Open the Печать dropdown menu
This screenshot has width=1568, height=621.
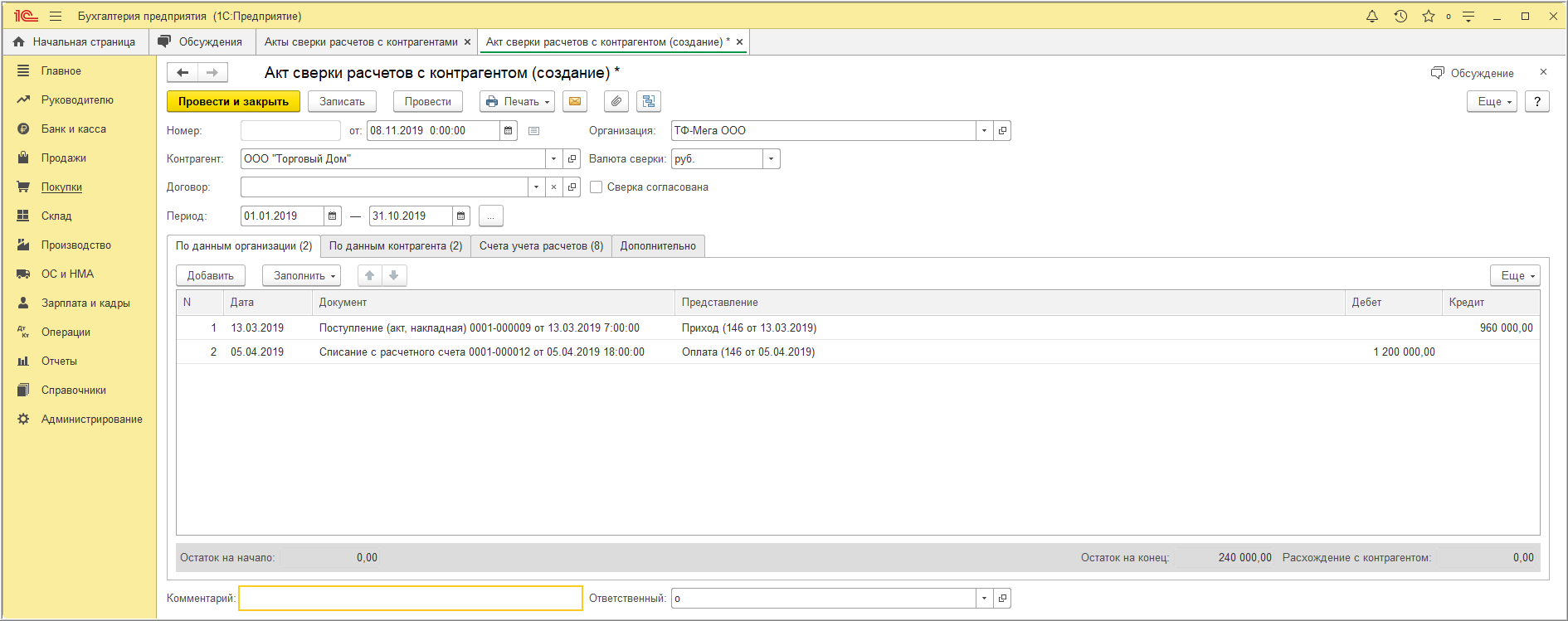coord(517,101)
